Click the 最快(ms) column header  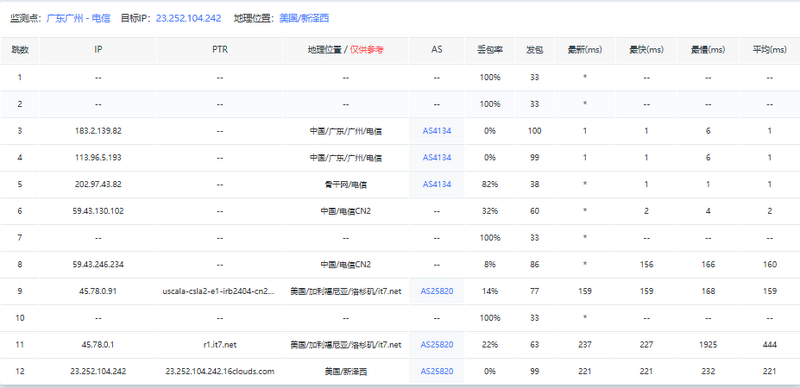click(x=646, y=50)
